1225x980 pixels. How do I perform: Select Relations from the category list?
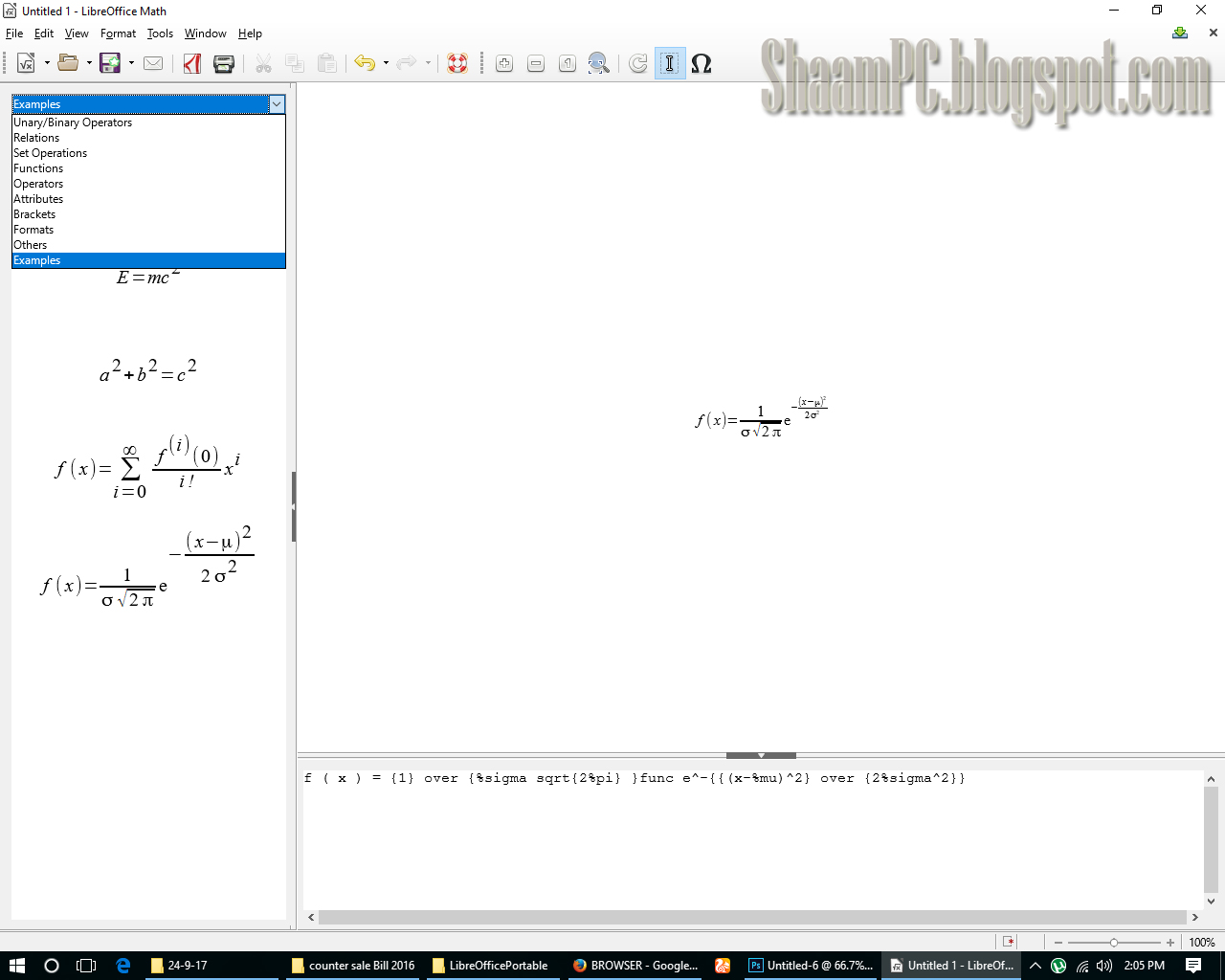click(148, 138)
